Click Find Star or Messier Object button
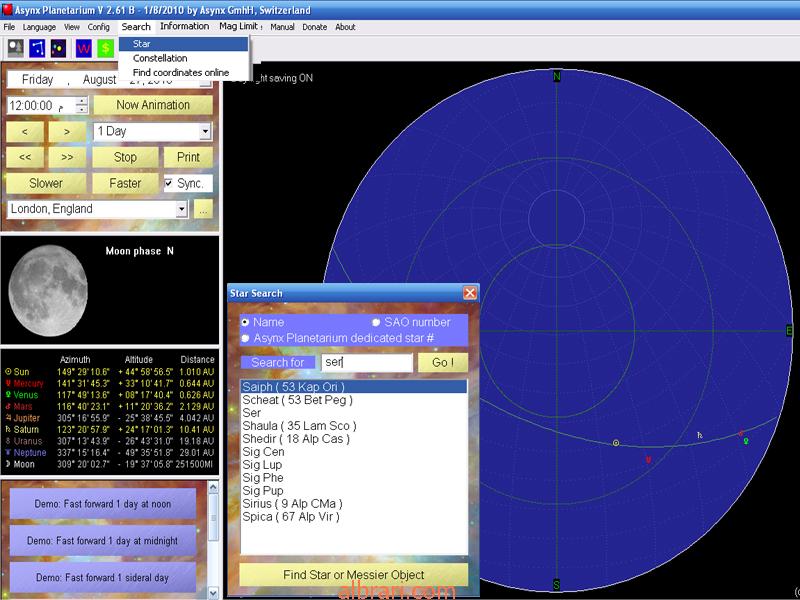This screenshot has height=600, width=800. [354, 575]
